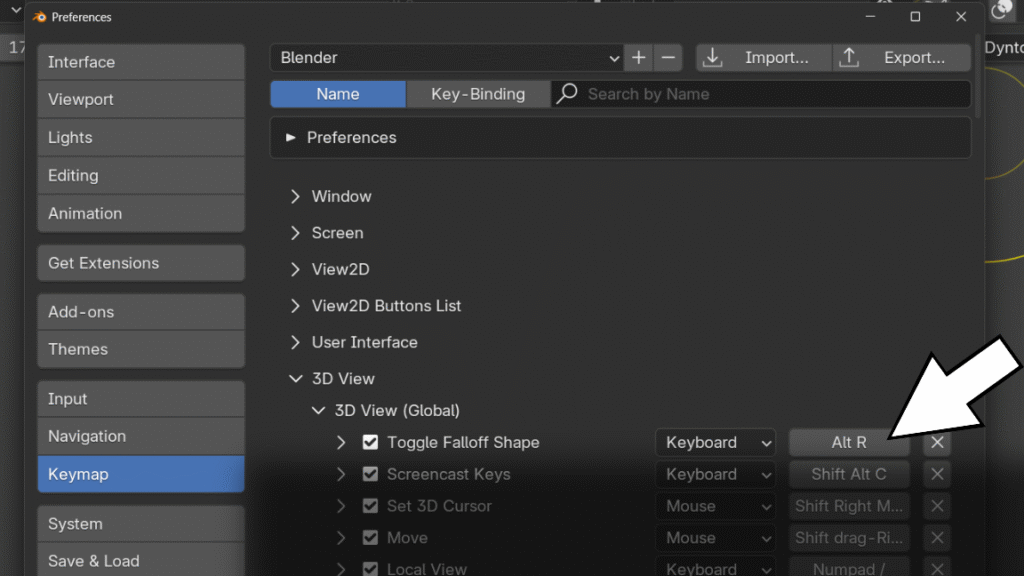Image resolution: width=1024 pixels, height=576 pixels.
Task: Open the Keyboard dropdown for Screencast Keys
Action: coord(715,474)
